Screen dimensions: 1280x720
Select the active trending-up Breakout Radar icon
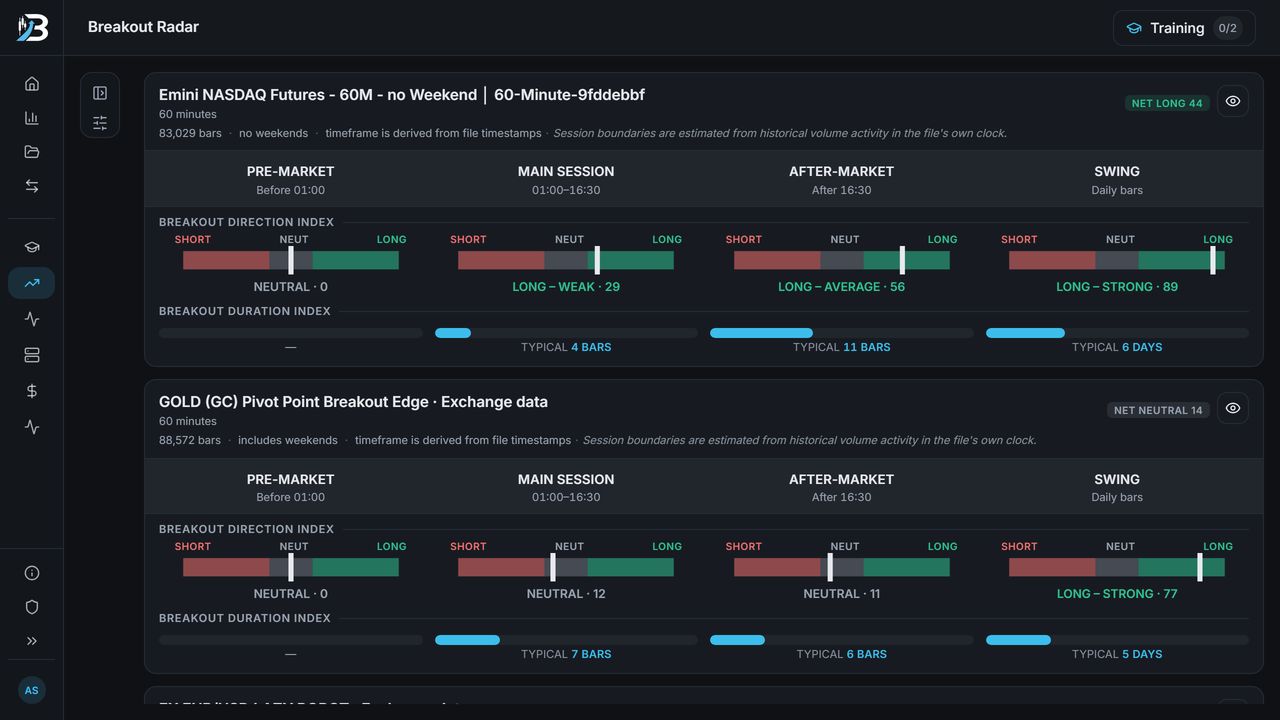[x=32, y=283]
